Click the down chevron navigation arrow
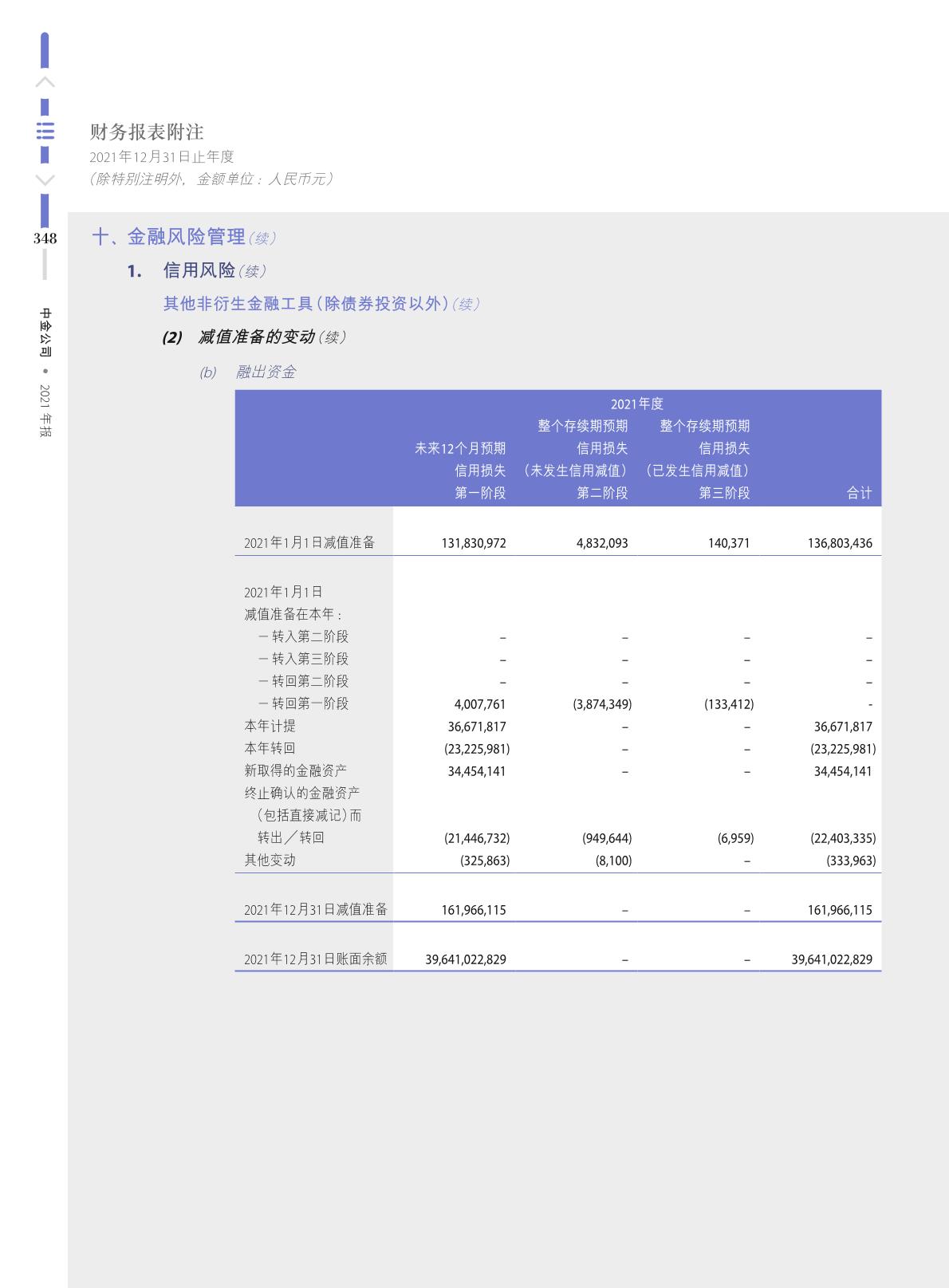This screenshot has width=949, height=1288. pyautogui.click(x=45, y=180)
